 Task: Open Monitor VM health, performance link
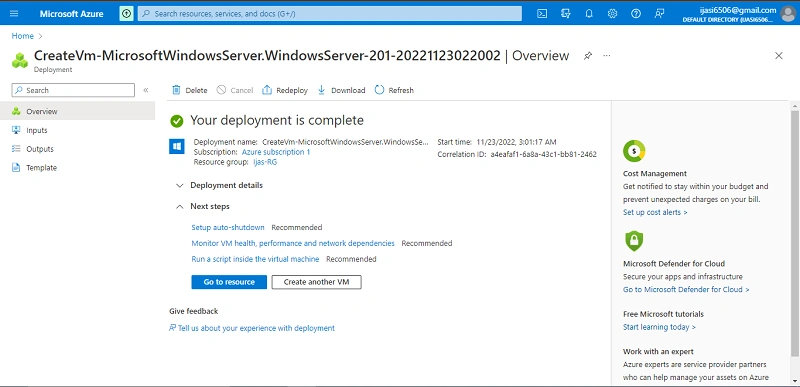click(x=293, y=243)
